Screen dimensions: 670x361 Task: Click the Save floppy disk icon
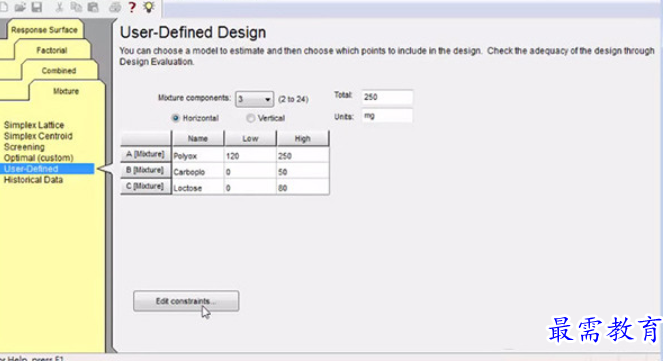click(x=37, y=7)
